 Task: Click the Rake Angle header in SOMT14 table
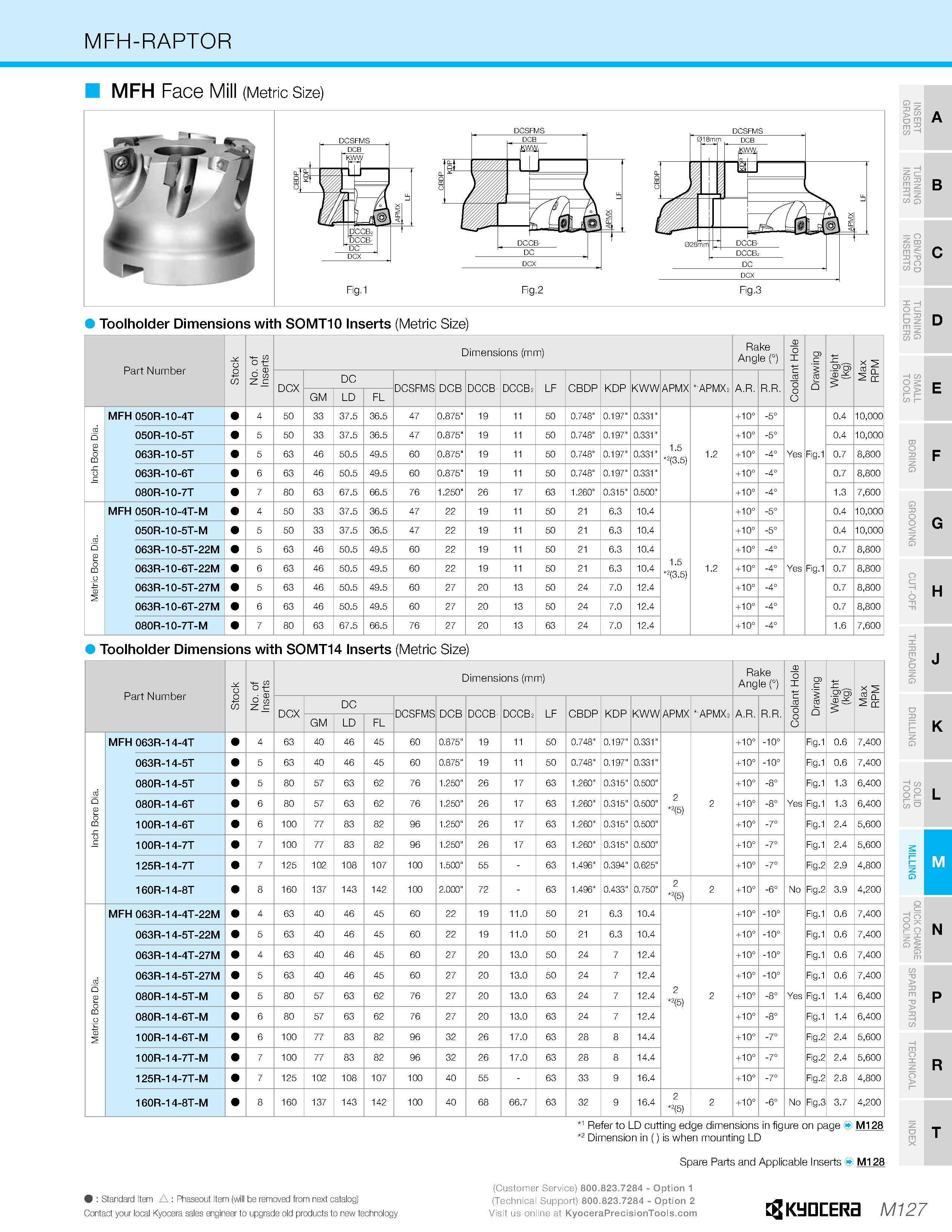(x=759, y=678)
